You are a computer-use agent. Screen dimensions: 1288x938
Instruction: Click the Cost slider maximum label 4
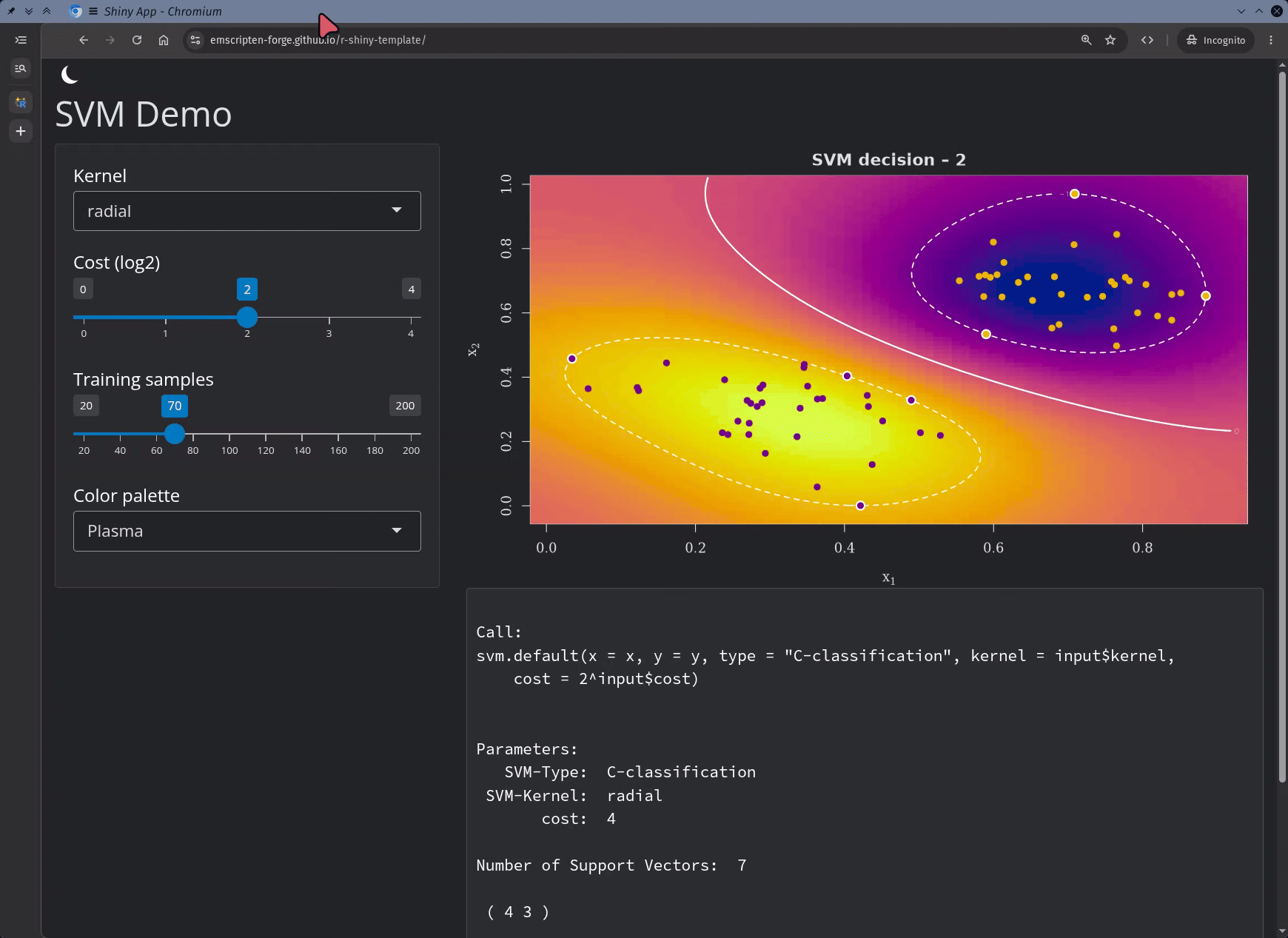click(412, 289)
